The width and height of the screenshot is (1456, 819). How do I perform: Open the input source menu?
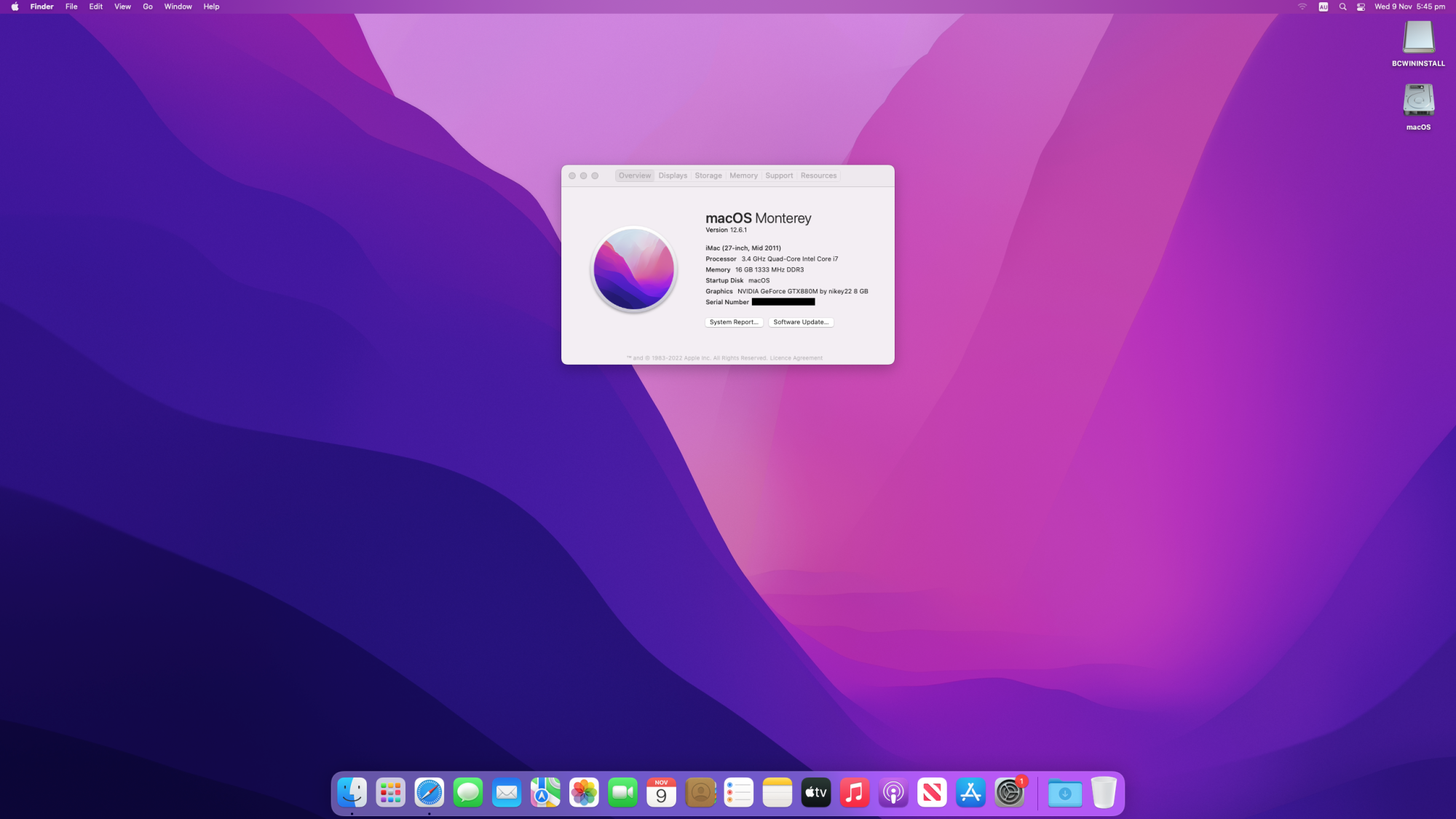click(1323, 7)
